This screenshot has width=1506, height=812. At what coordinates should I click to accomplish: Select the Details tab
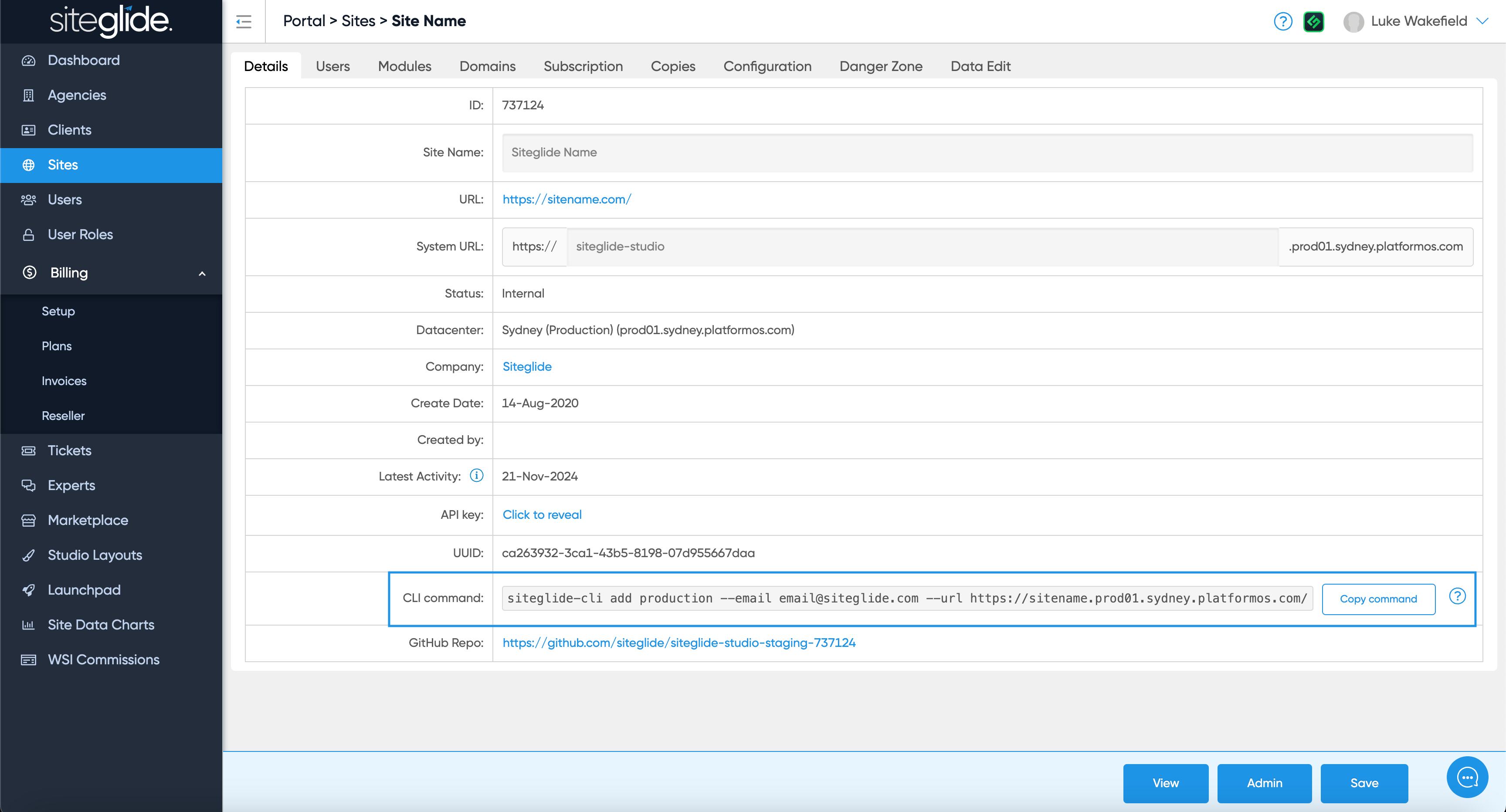pyautogui.click(x=266, y=66)
